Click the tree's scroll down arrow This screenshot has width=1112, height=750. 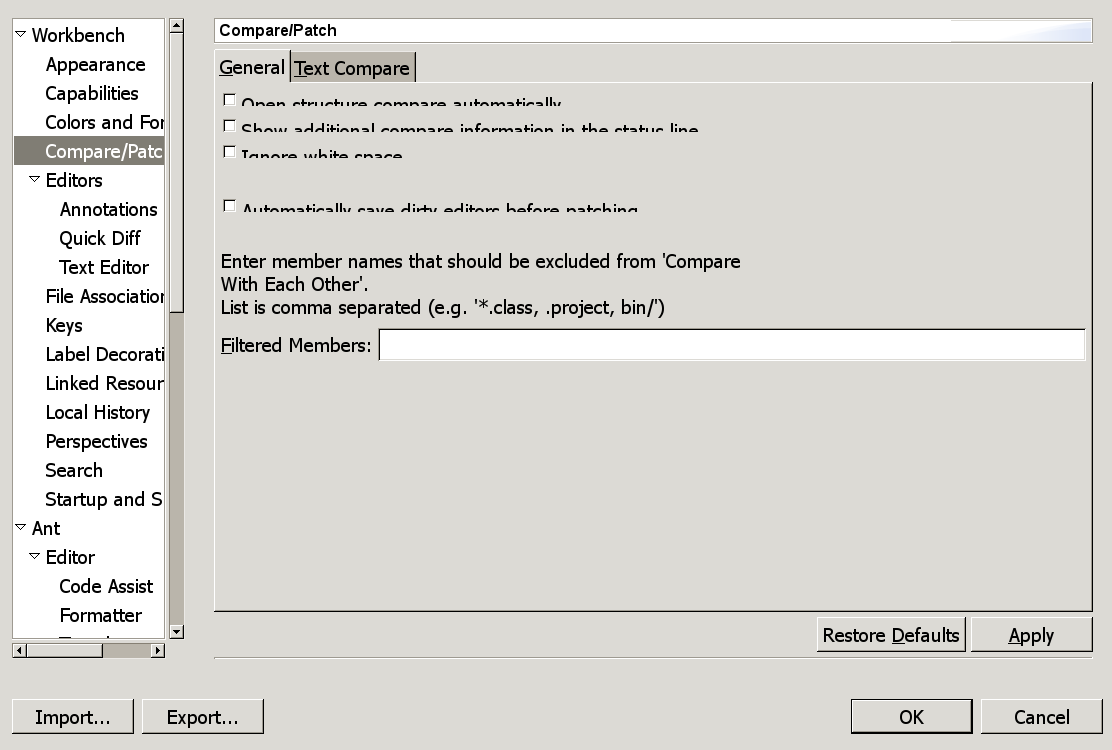(x=176, y=631)
